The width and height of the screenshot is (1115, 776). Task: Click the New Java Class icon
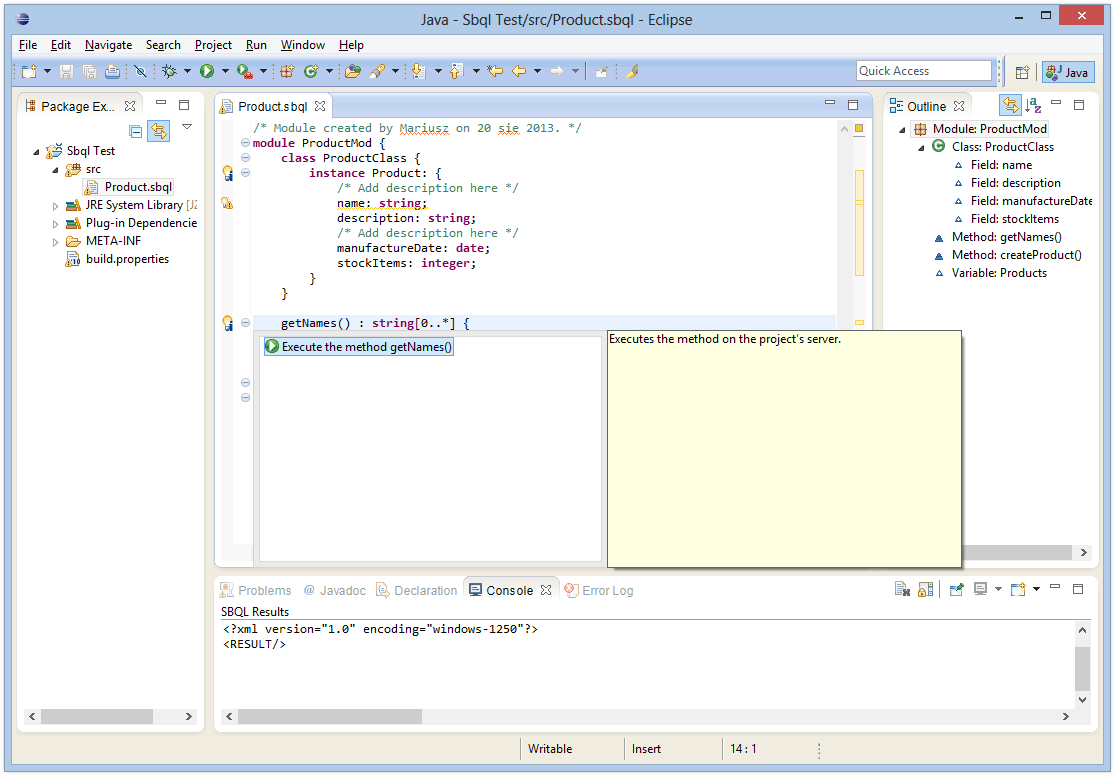pyautogui.click(x=311, y=71)
